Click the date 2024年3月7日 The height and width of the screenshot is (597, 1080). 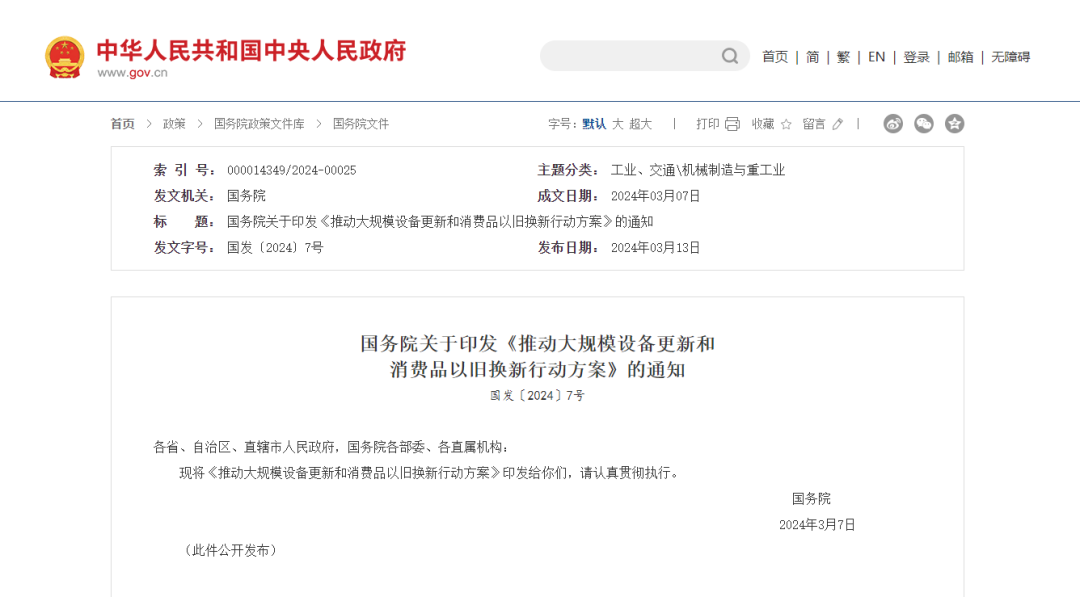coord(817,525)
